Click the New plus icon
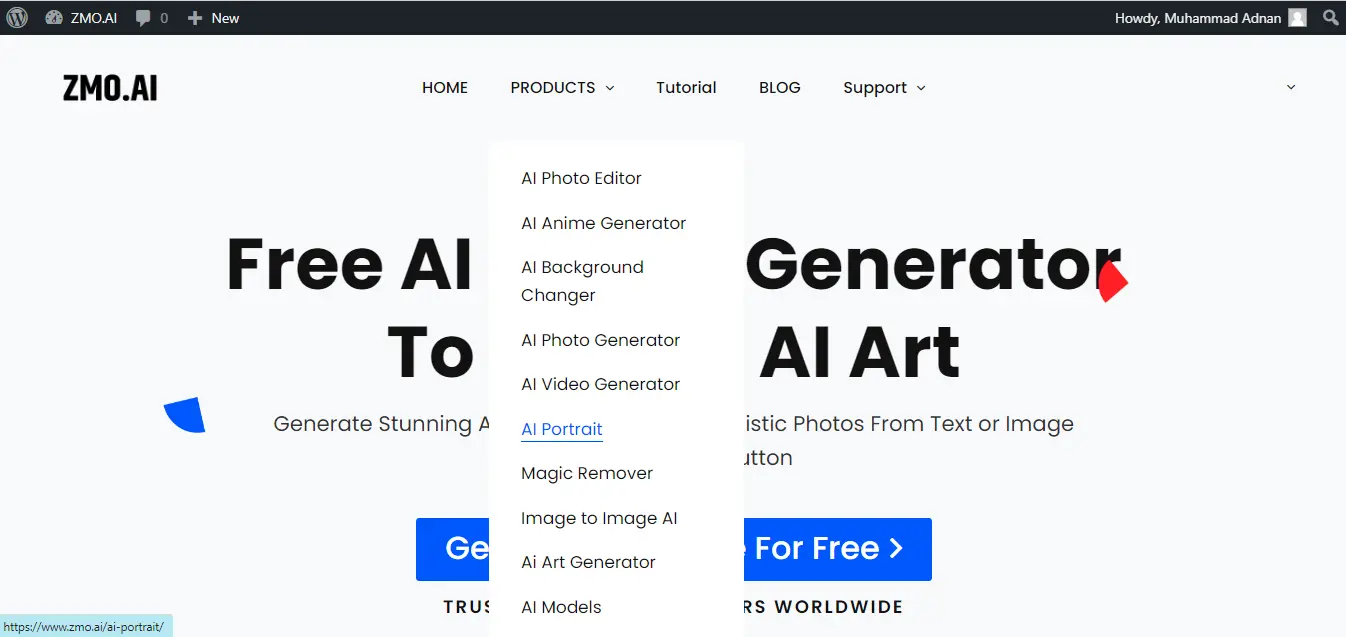The image size is (1346, 637). (195, 18)
